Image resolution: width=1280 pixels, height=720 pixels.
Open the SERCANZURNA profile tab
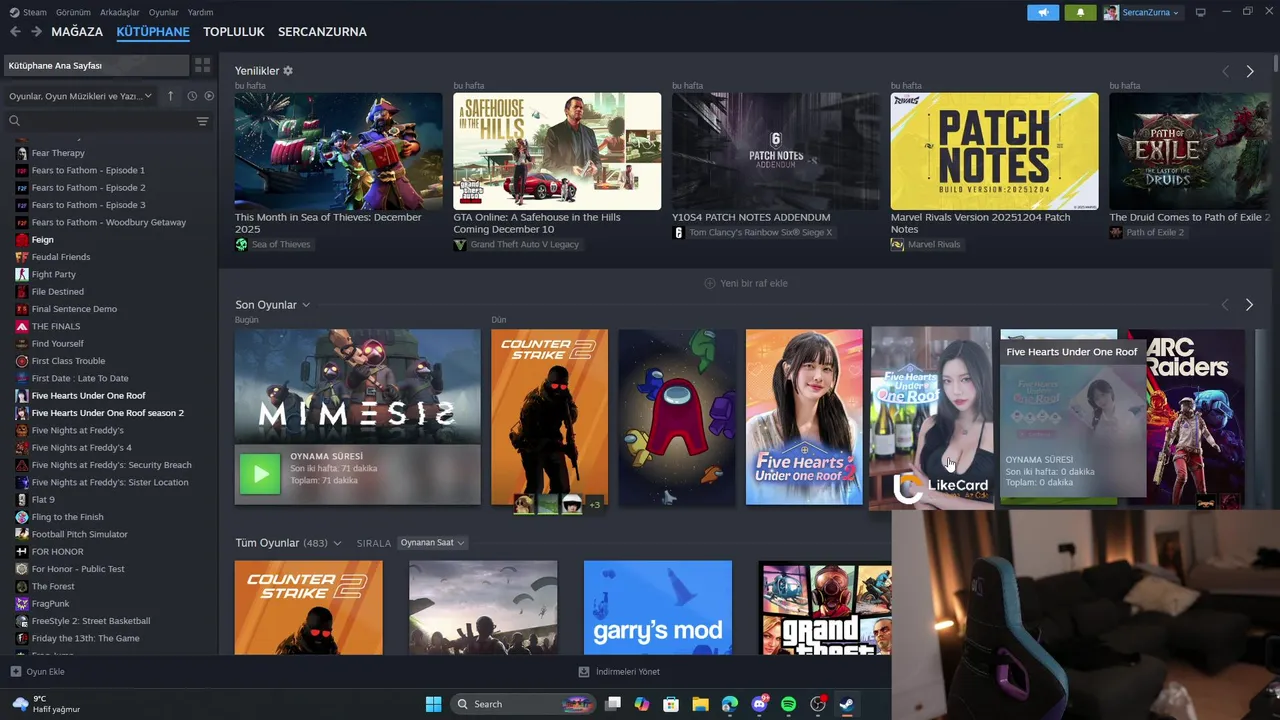322,32
